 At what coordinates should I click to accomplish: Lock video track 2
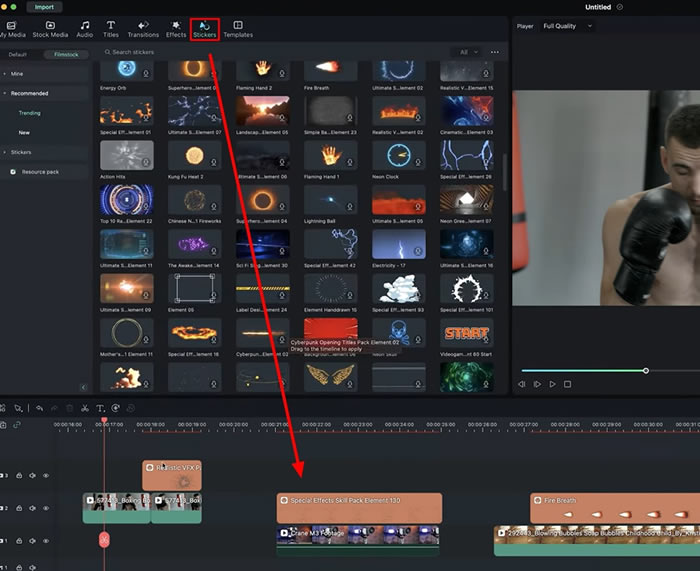(19, 508)
